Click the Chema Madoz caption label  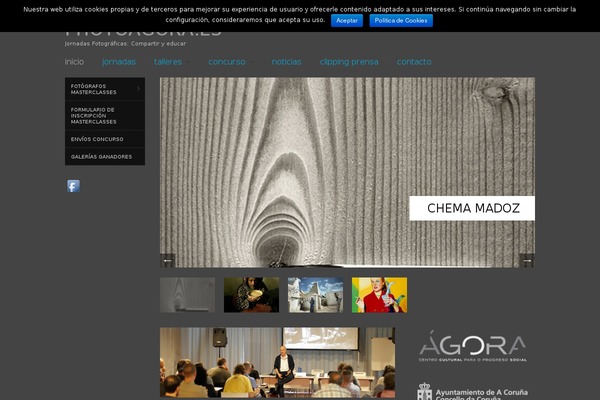tap(472, 208)
